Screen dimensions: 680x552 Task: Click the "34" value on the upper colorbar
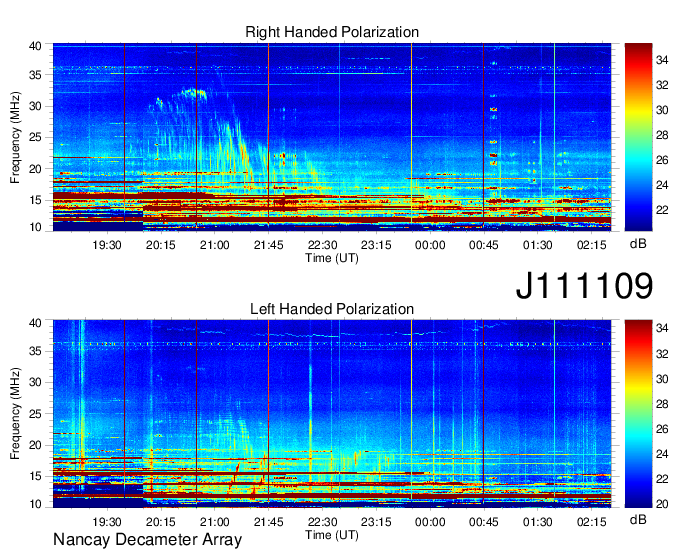pos(662,60)
